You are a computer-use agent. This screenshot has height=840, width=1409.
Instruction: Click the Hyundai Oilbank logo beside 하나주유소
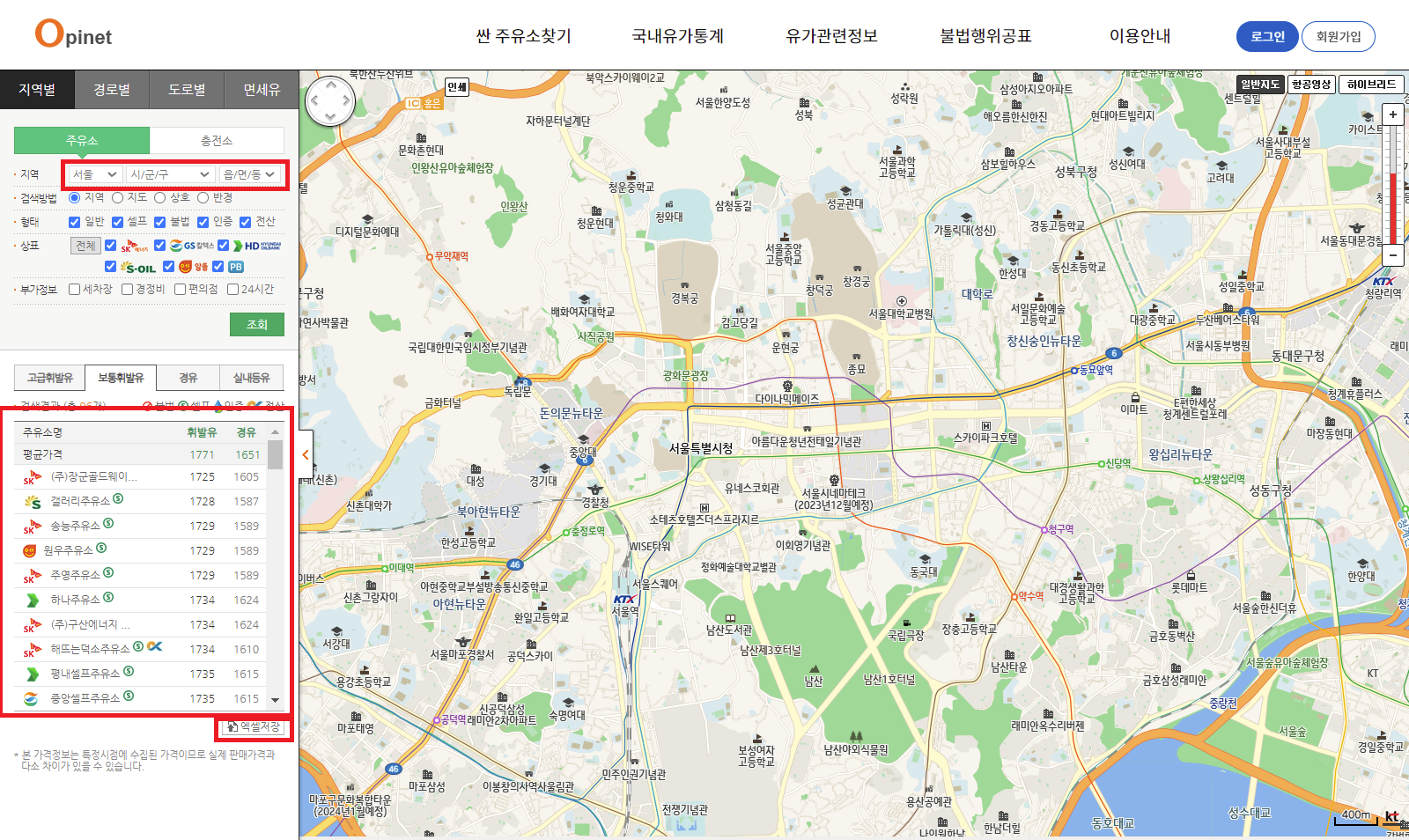tap(33, 601)
